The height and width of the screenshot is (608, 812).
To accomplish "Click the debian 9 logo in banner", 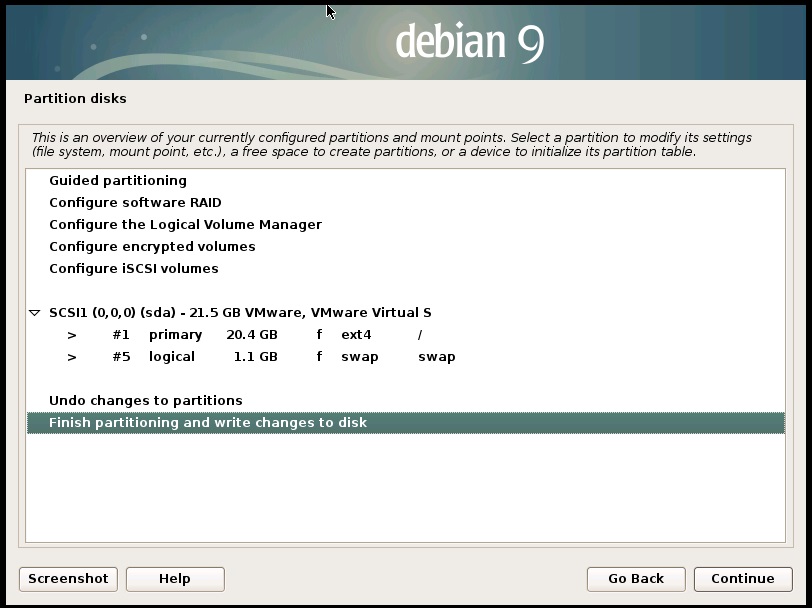I will pyautogui.click(x=469, y=42).
